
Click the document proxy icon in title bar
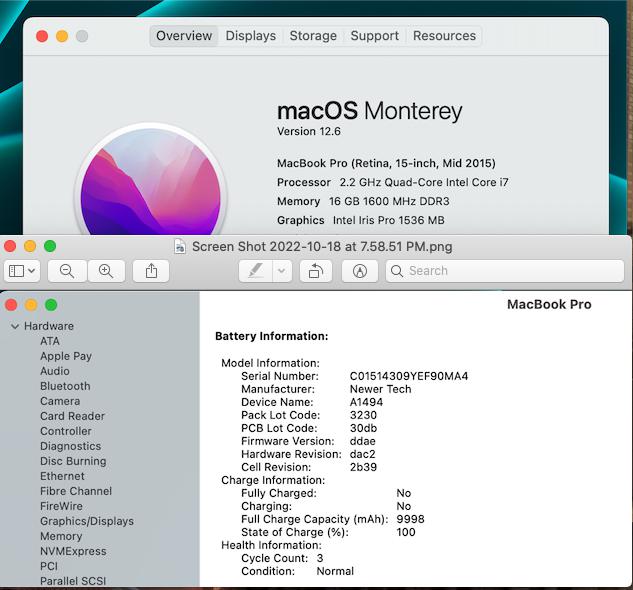coord(180,246)
